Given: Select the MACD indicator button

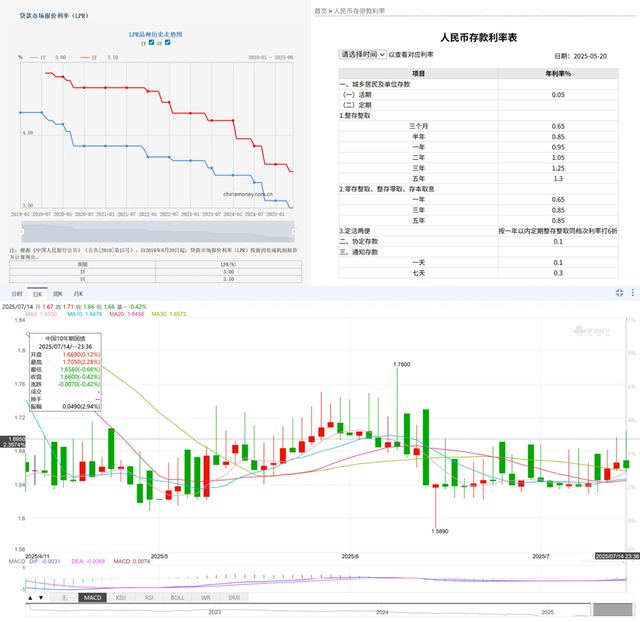Looking at the screenshot, I should coord(92,598).
